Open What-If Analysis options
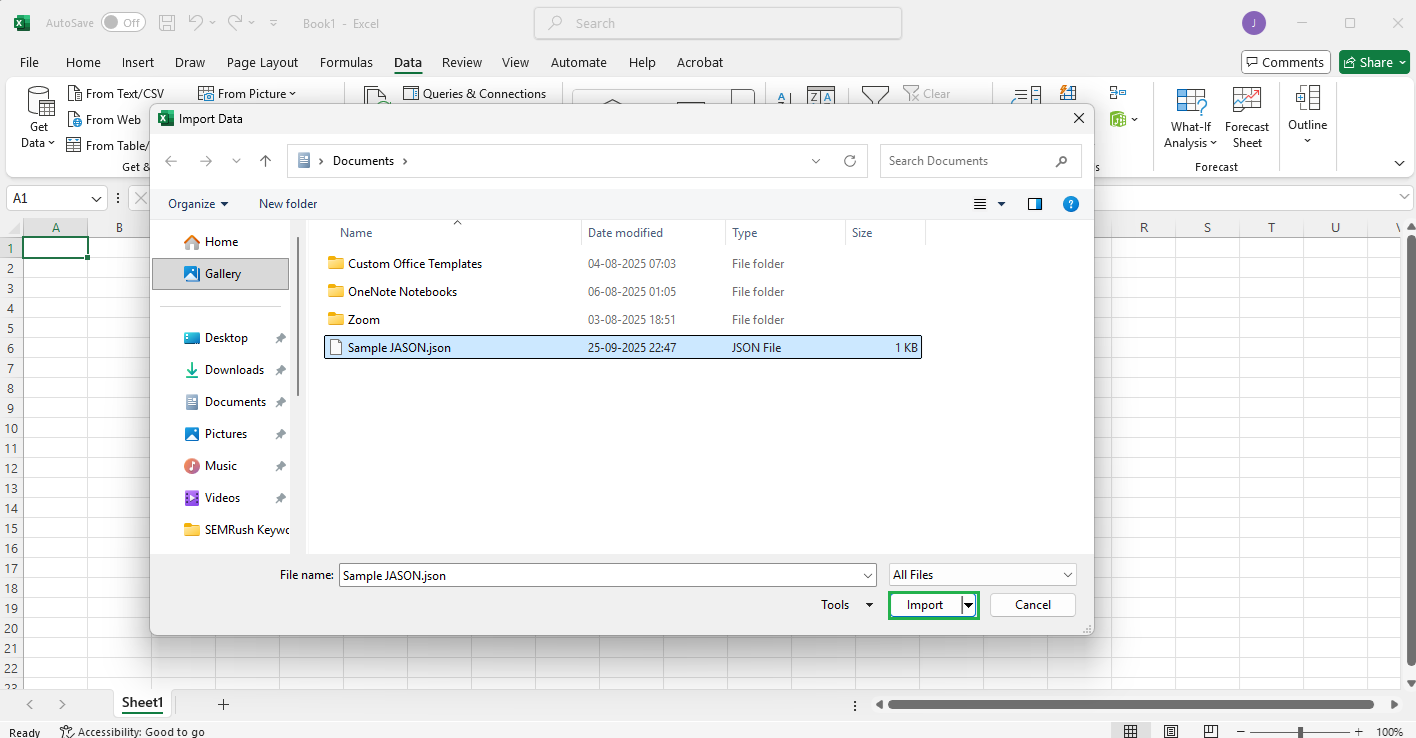Image resolution: width=1416 pixels, height=738 pixels. click(1189, 116)
